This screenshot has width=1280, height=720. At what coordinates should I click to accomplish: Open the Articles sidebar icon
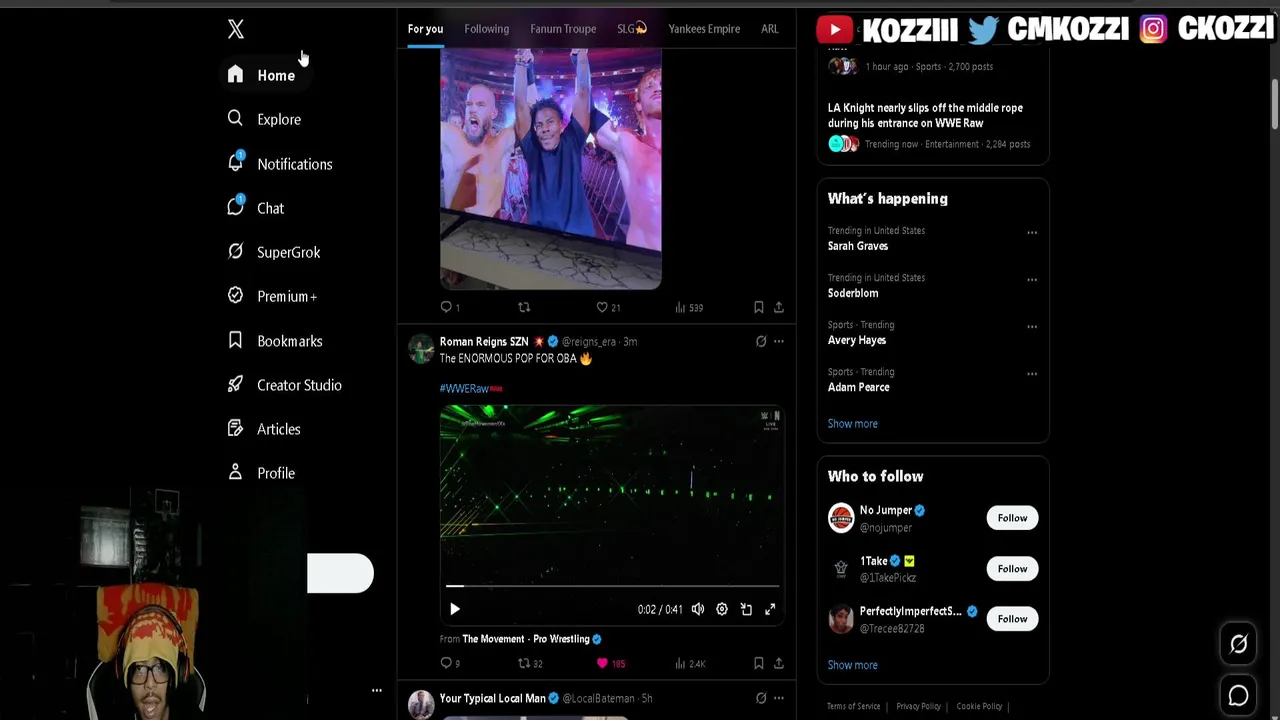tap(235, 428)
